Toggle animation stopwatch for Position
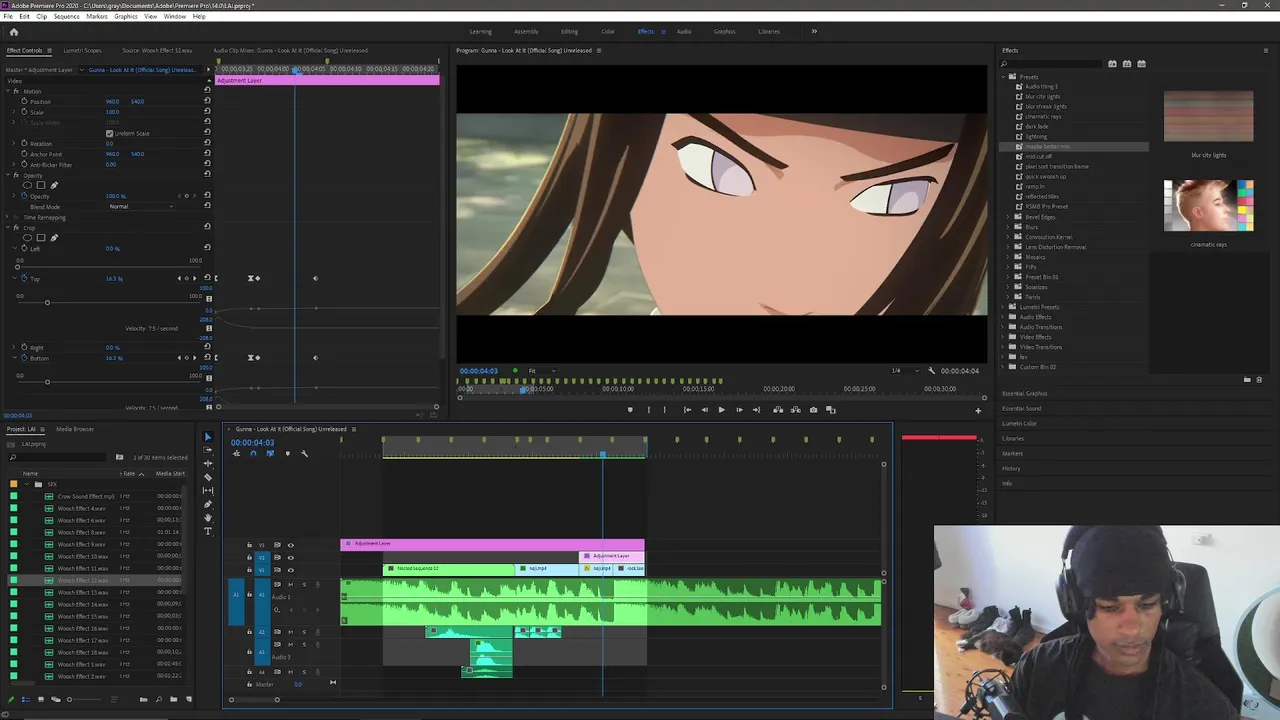The image size is (1280, 720). 24,101
